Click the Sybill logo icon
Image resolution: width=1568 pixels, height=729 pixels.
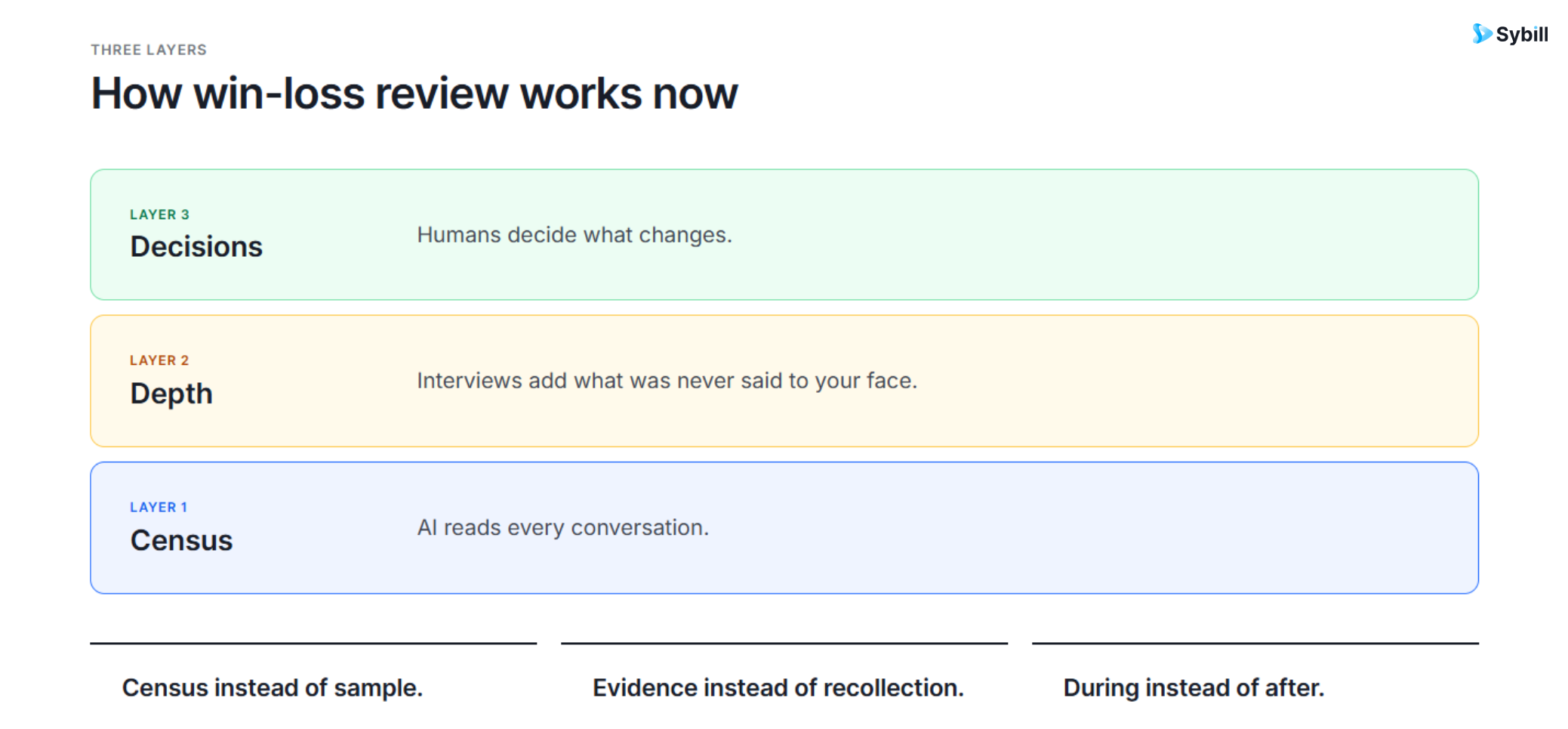[x=1482, y=34]
